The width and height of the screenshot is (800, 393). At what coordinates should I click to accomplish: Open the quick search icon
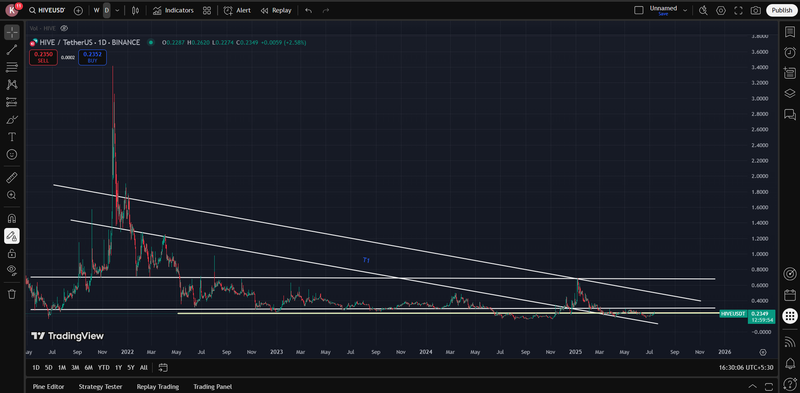pyautogui.click(x=703, y=10)
